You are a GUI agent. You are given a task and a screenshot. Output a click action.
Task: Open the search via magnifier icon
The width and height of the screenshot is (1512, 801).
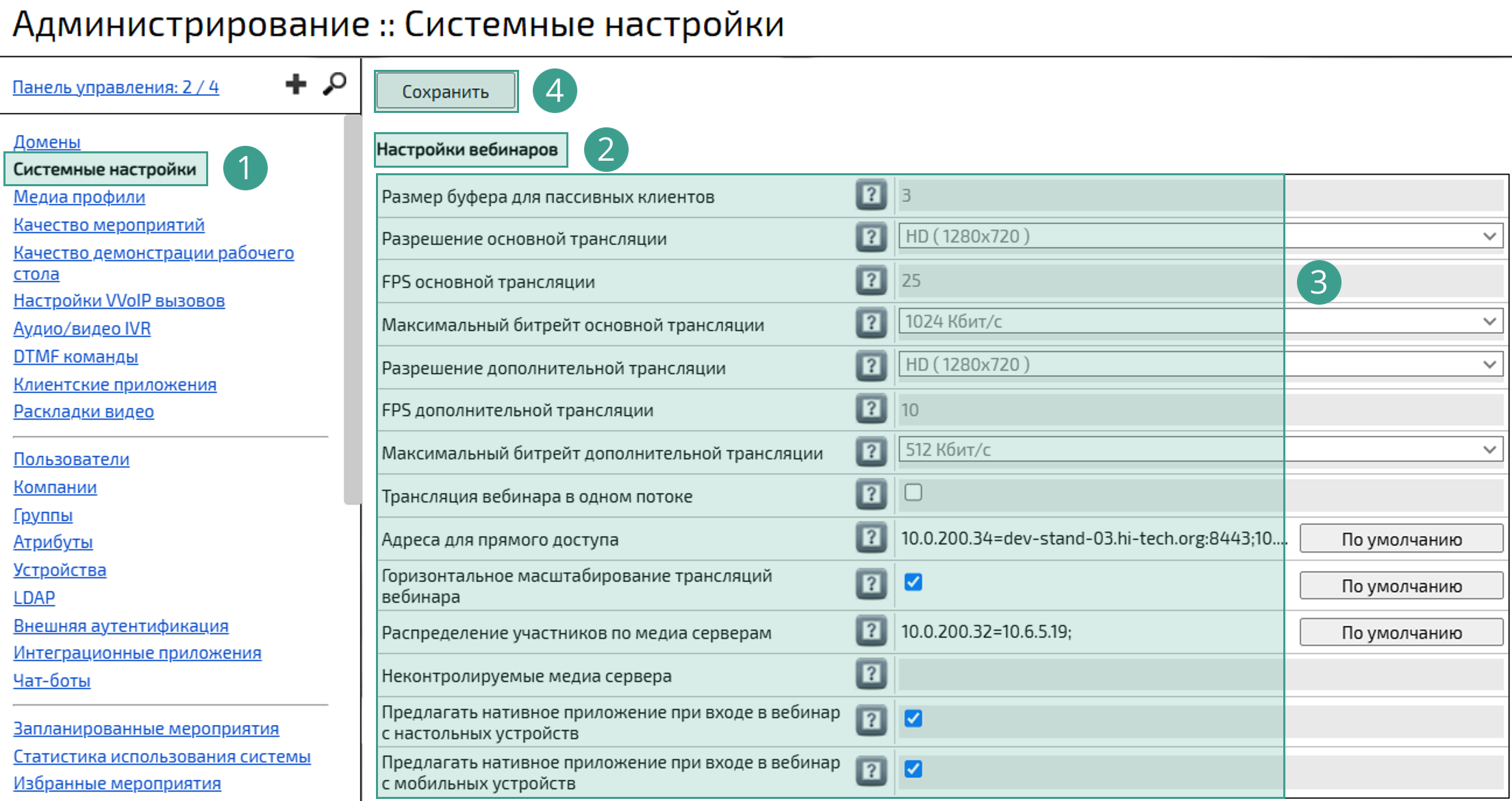(335, 84)
